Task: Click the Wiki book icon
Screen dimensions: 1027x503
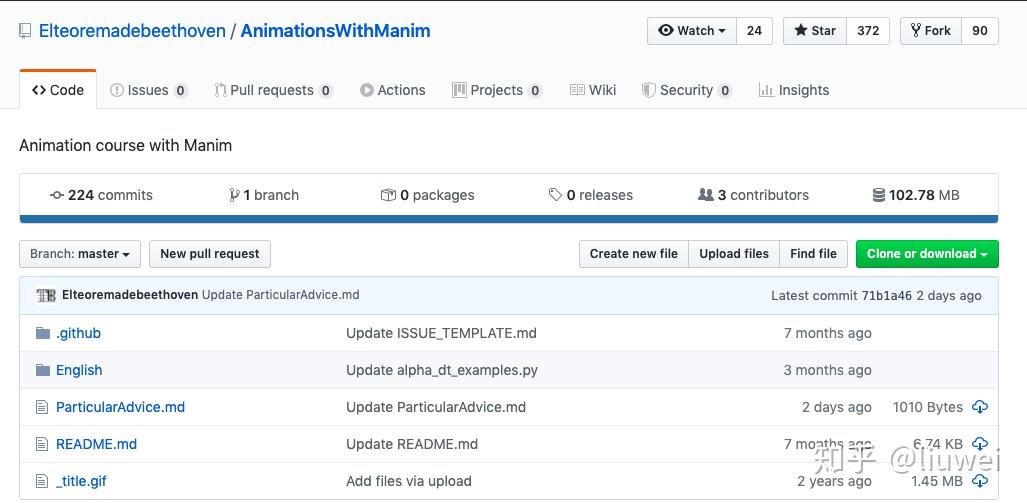Action: coord(577,90)
